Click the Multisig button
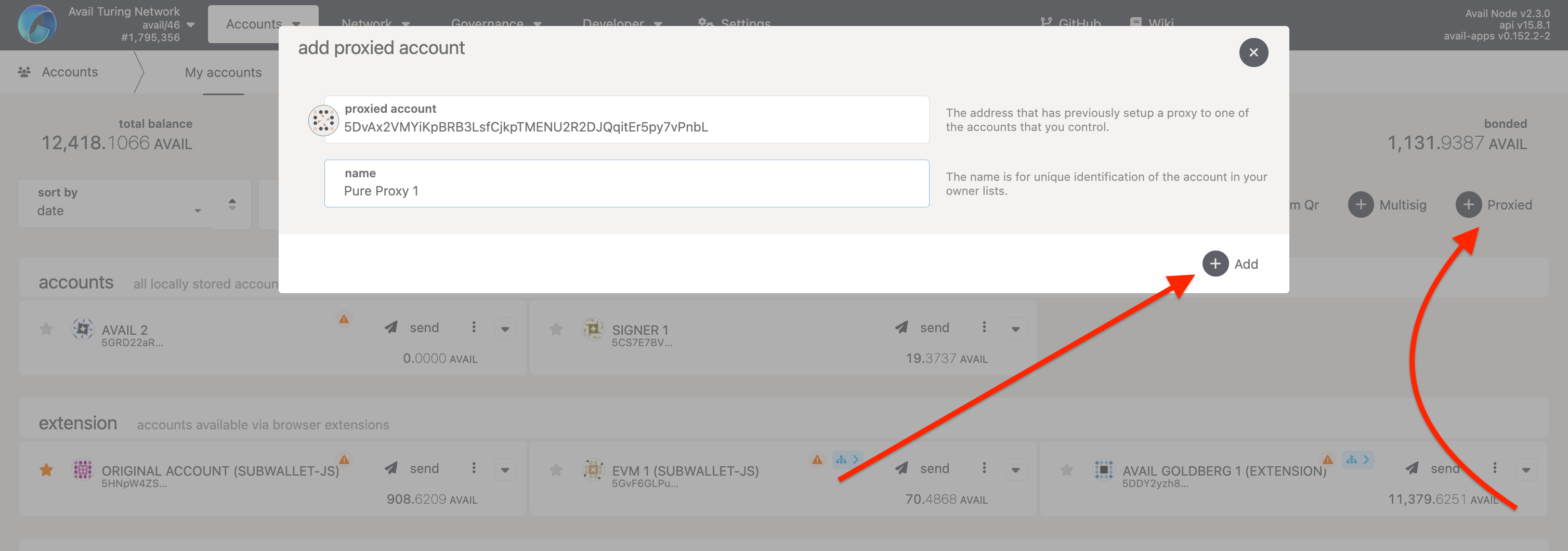The image size is (1568, 551). (1388, 205)
